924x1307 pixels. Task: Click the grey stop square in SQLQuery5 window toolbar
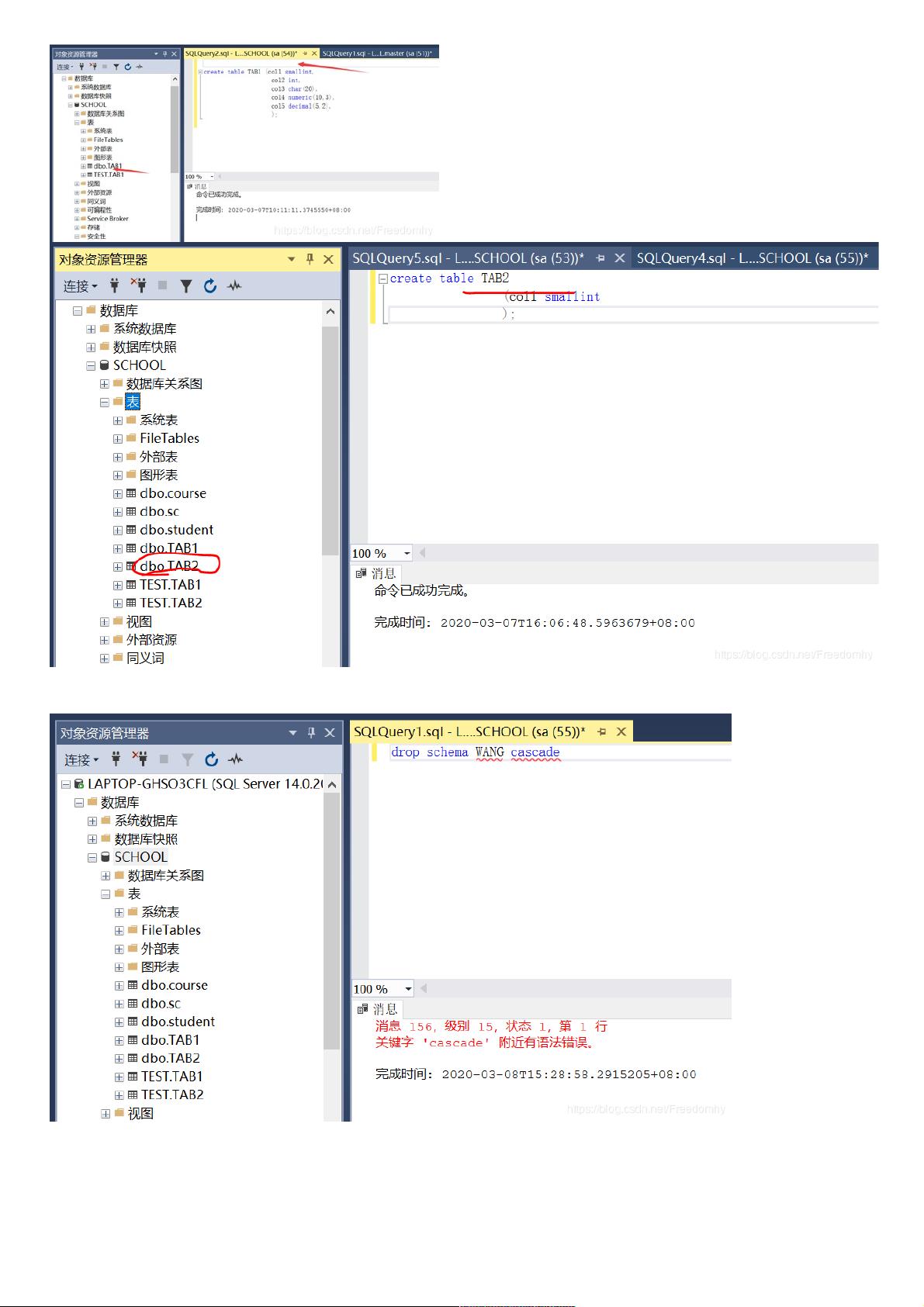coord(162,285)
